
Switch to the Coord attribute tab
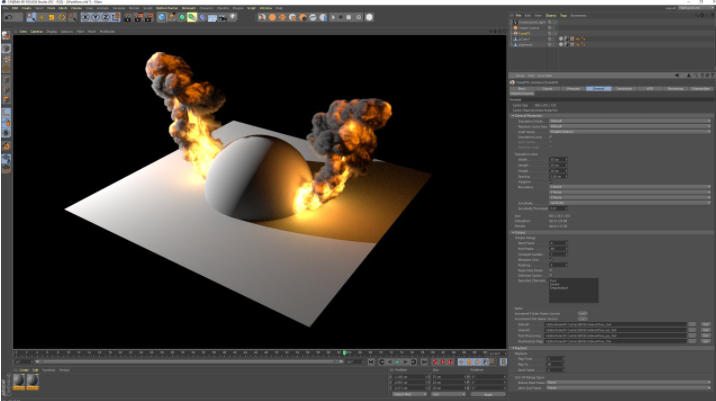[547, 89]
